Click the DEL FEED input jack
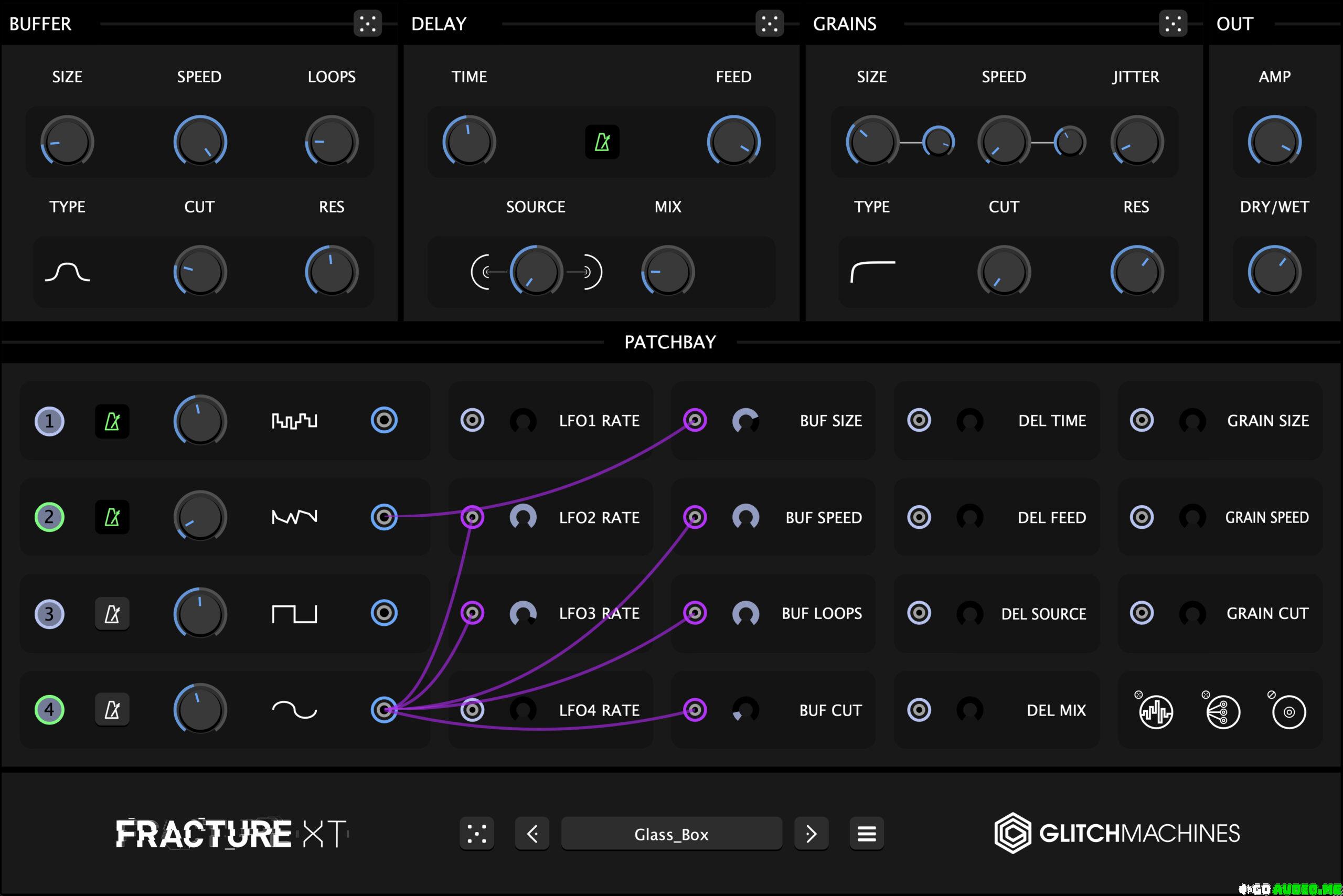1343x896 pixels. (919, 517)
